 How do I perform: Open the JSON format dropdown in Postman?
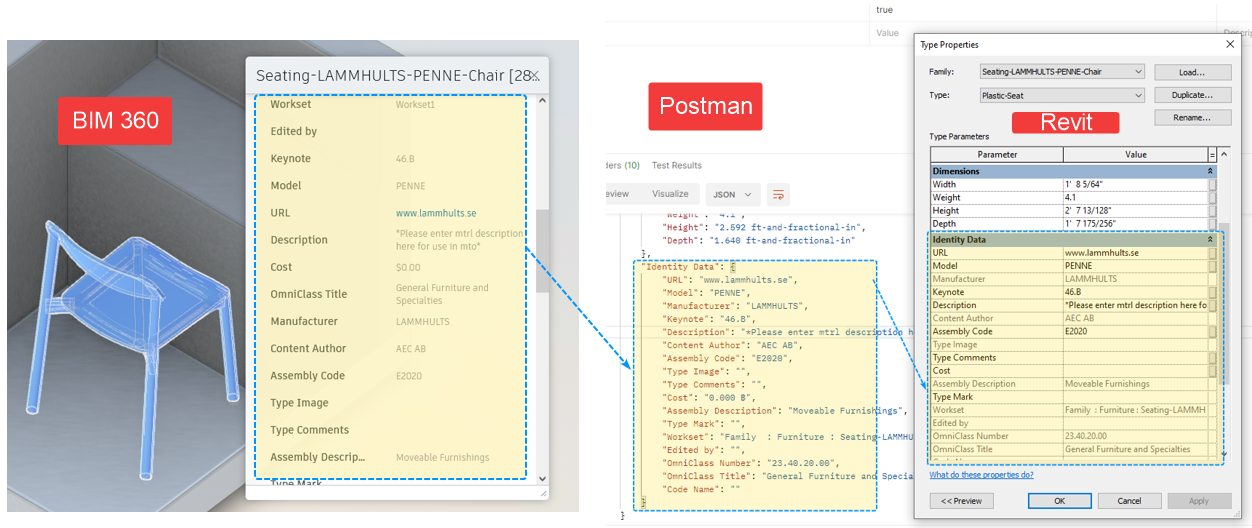pos(733,194)
